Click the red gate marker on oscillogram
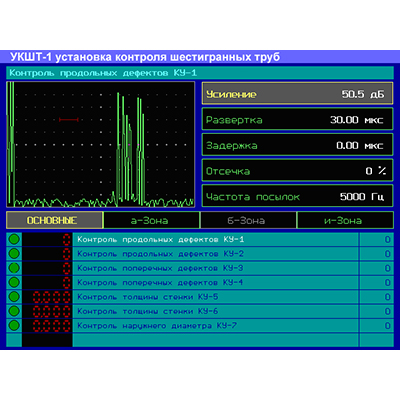This screenshot has height=400, width=400. [69, 119]
